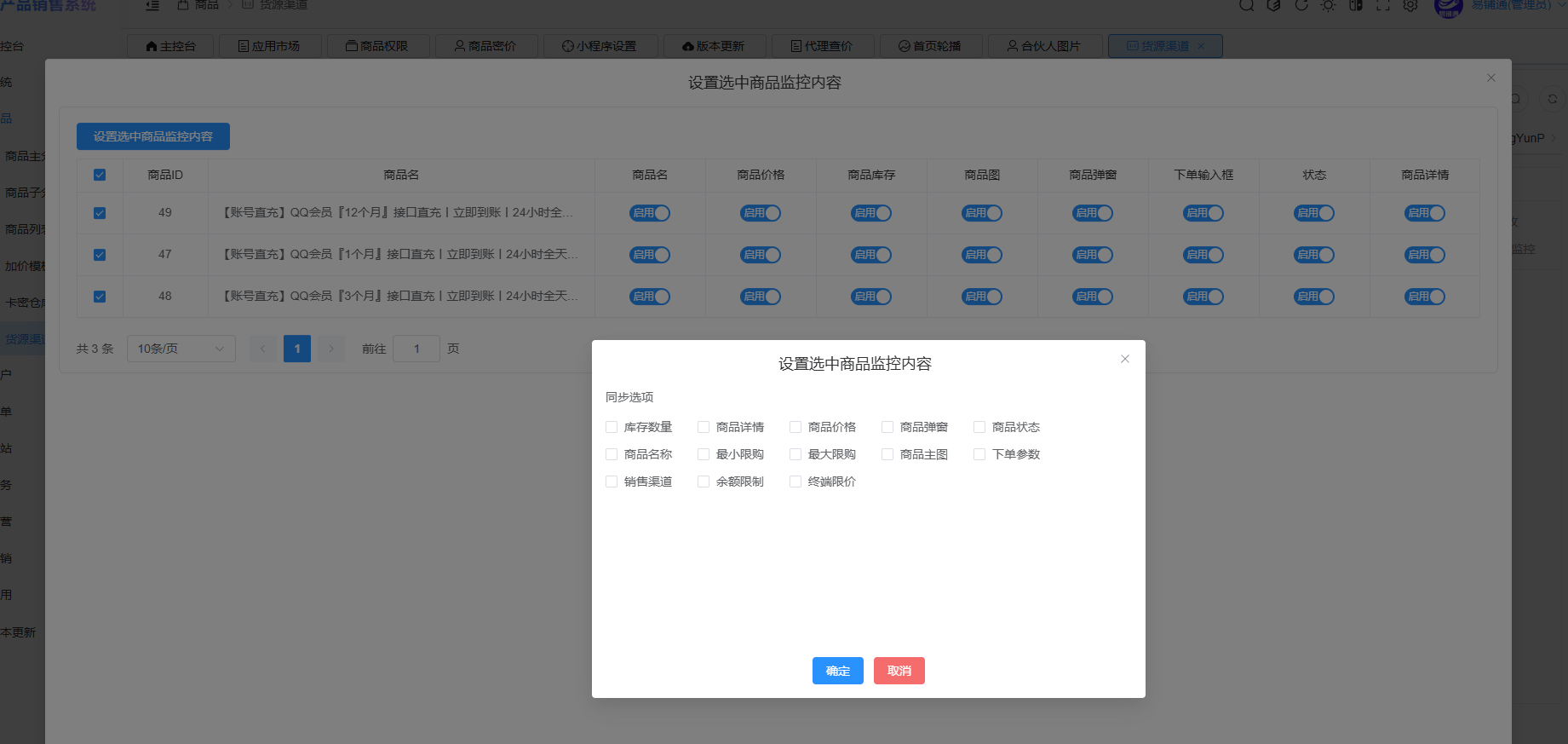The image size is (1568, 744).
Task: Click the go-to page number input
Action: (416, 349)
